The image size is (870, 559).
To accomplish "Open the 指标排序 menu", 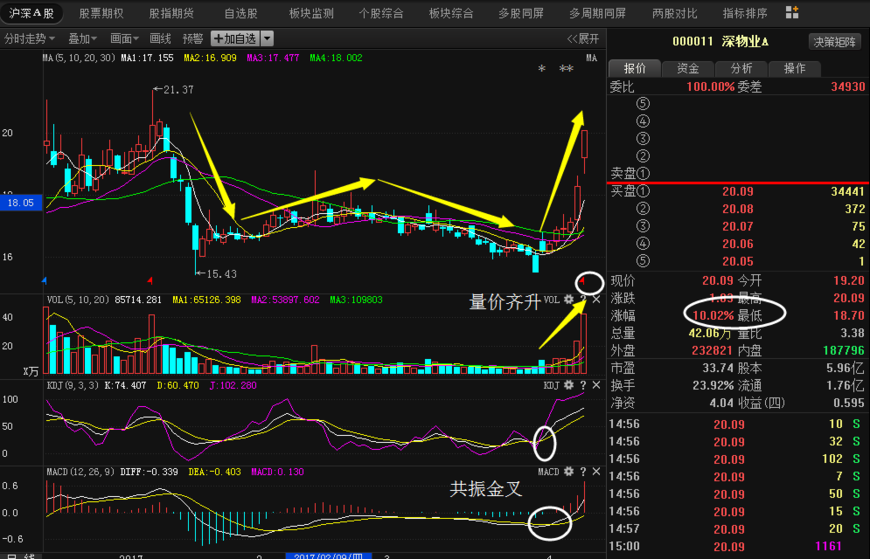I will coord(745,13).
